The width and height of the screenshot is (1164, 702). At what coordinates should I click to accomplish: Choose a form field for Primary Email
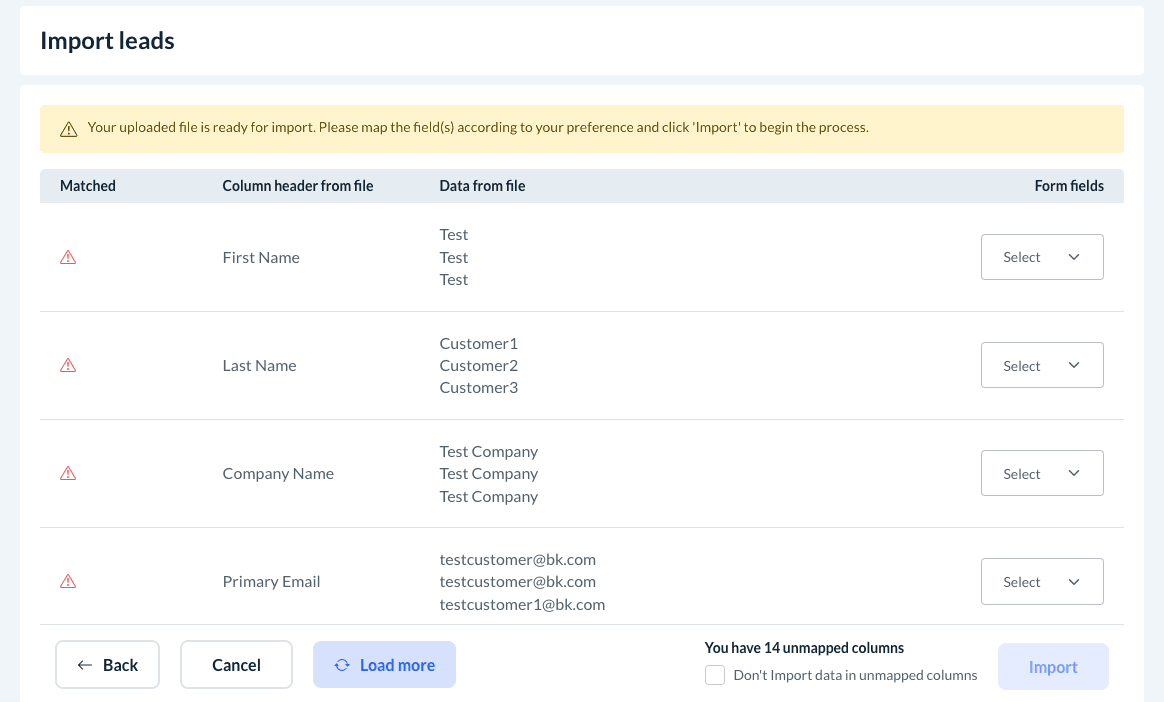coord(1042,582)
